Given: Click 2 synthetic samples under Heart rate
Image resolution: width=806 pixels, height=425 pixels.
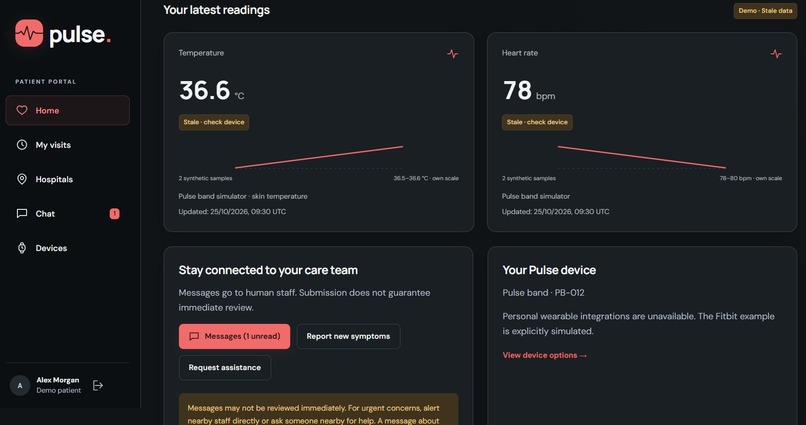Looking at the screenshot, I should [x=528, y=178].
